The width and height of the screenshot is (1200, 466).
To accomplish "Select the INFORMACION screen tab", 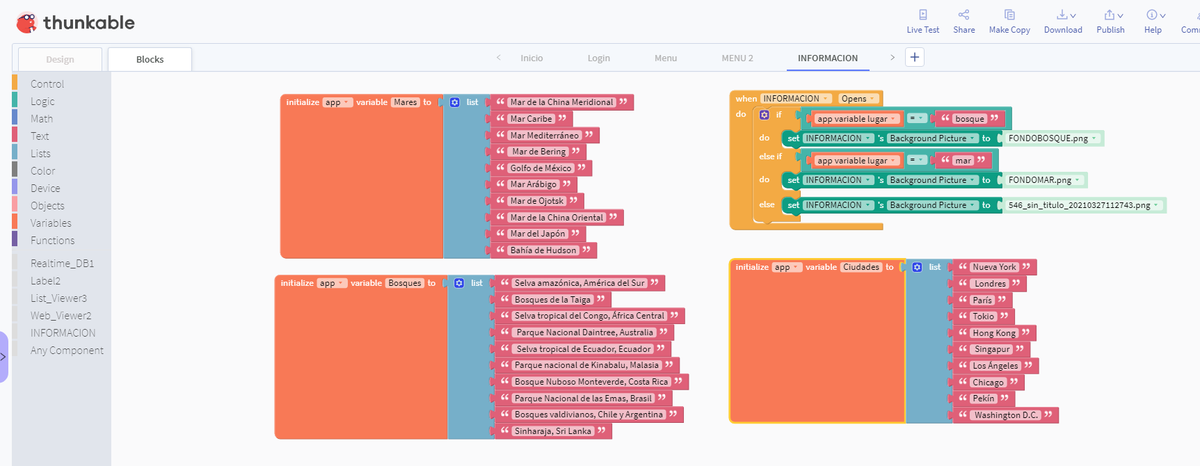I will tap(827, 58).
